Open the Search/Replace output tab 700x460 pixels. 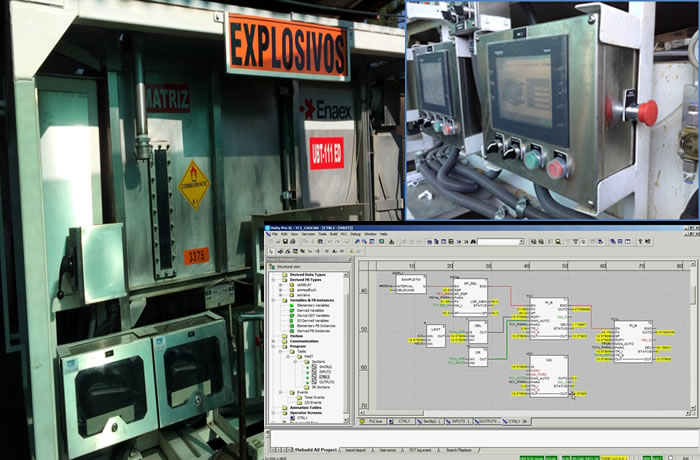tap(458, 450)
